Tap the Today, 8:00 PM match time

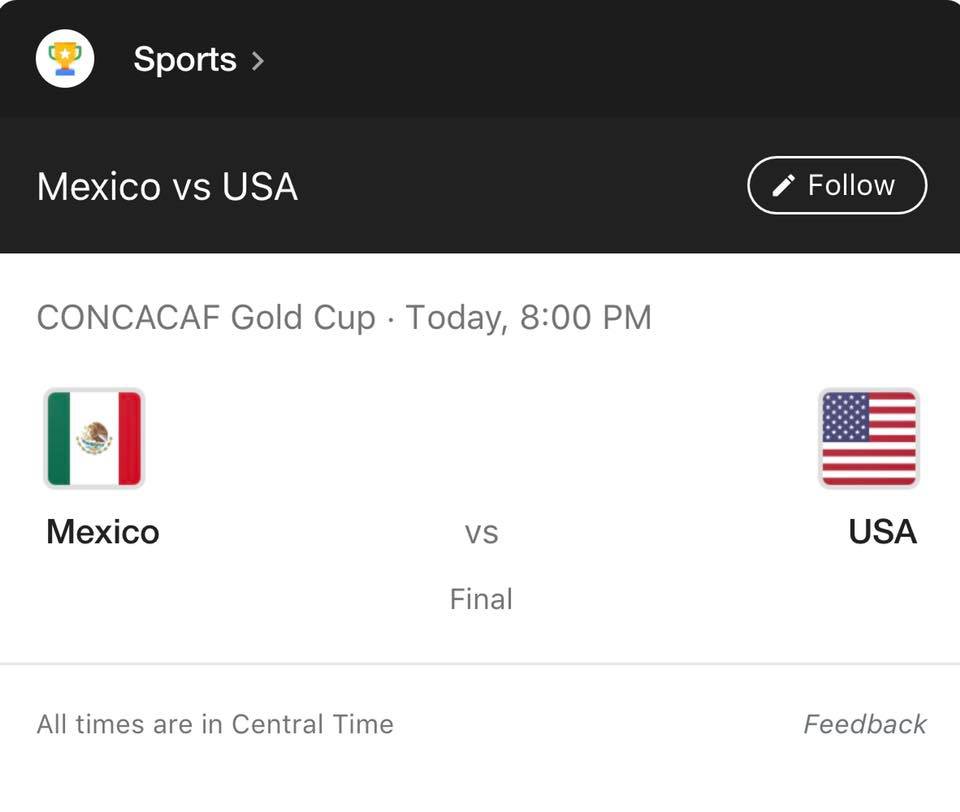[528, 318]
